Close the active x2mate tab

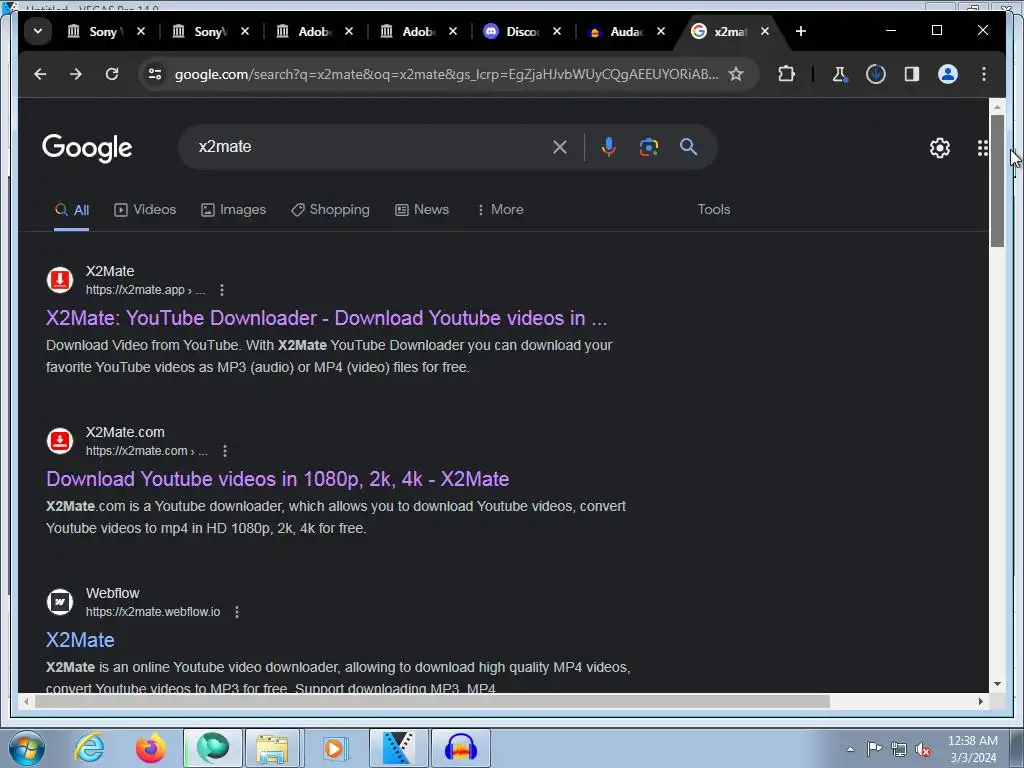click(x=765, y=31)
